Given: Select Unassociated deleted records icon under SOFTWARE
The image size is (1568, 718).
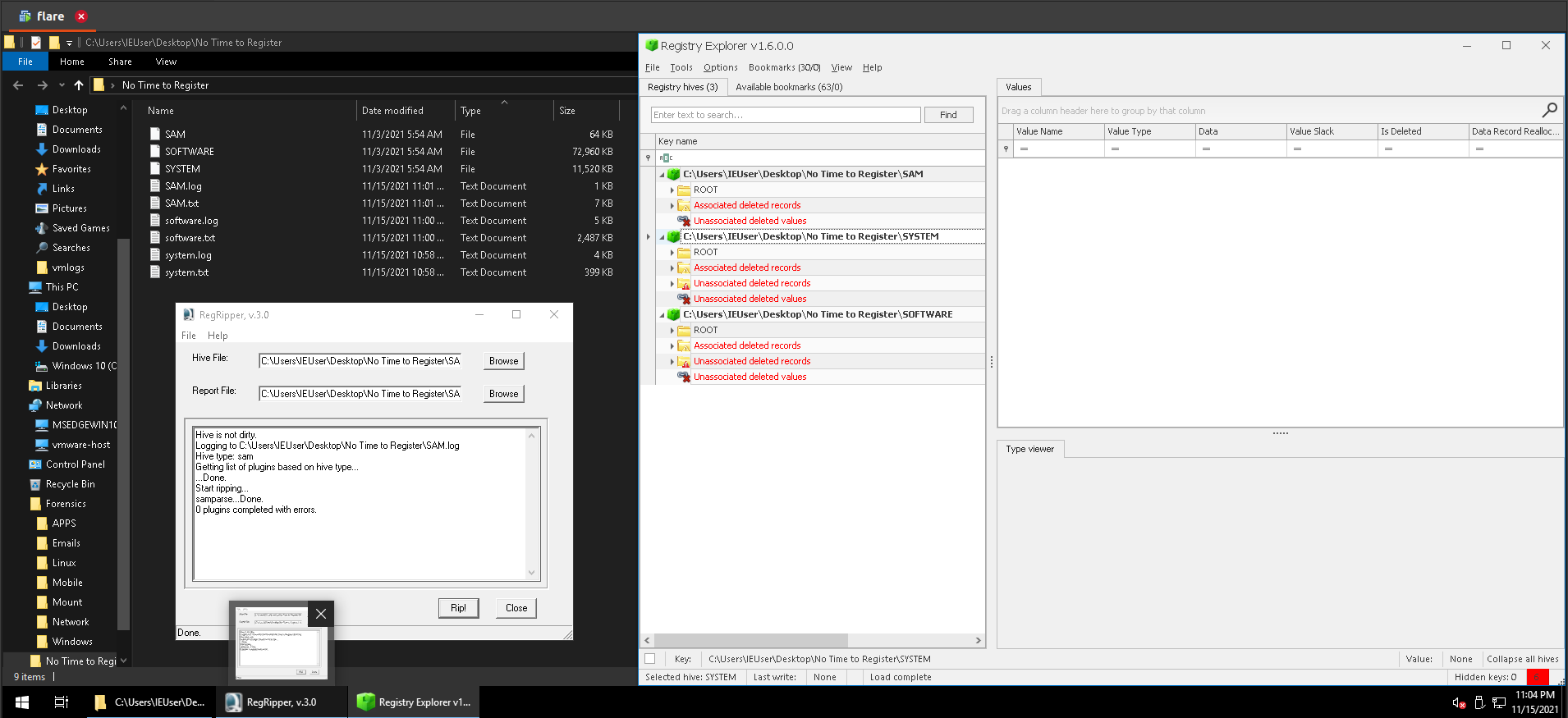Looking at the screenshot, I should 684,361.
